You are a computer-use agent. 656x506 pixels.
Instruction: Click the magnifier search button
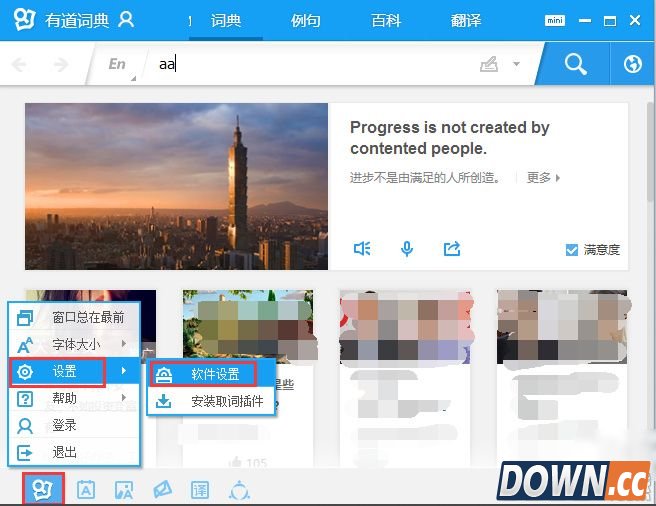(575, 64)
